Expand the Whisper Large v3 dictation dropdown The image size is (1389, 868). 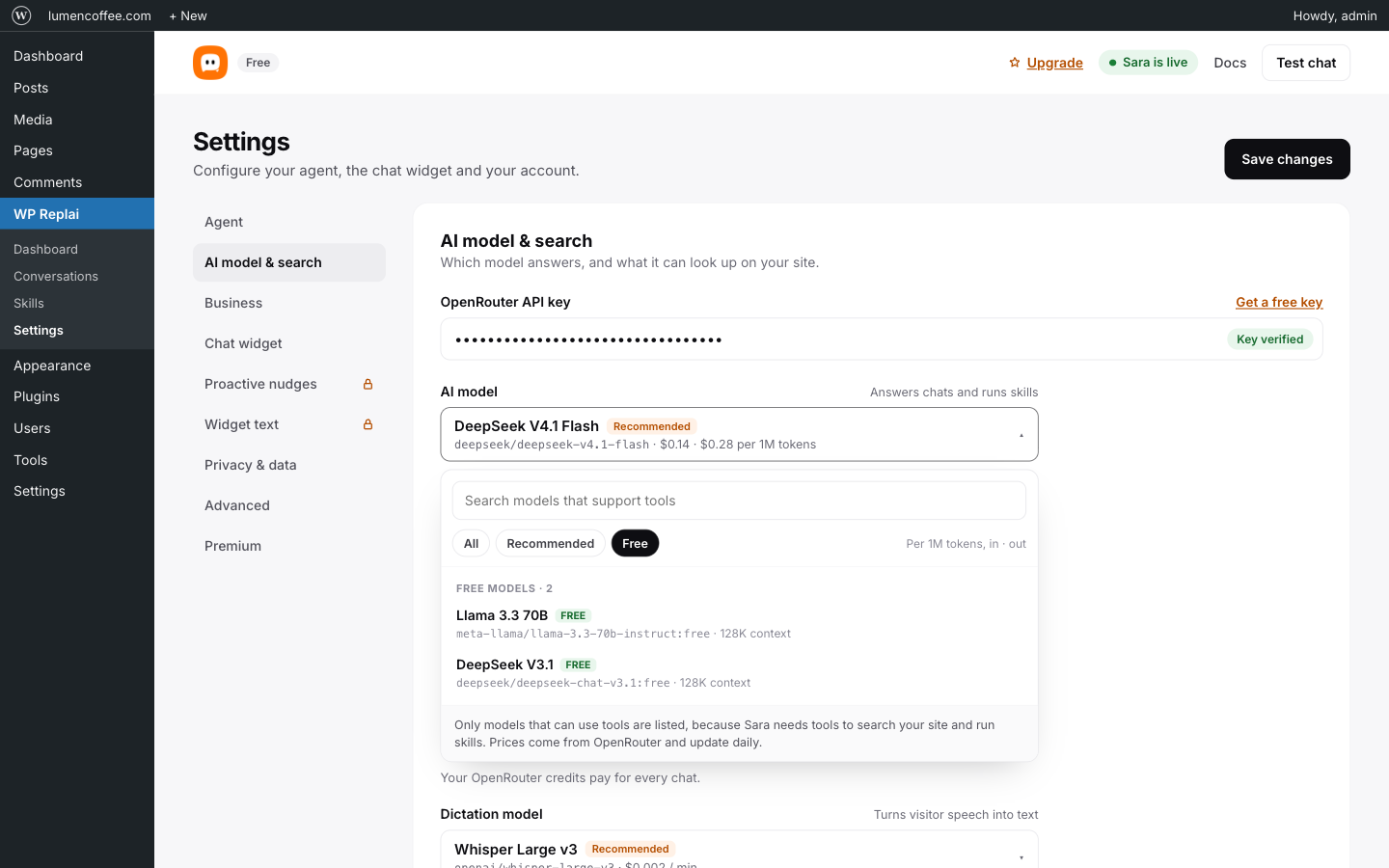click(x=739, y=850)
